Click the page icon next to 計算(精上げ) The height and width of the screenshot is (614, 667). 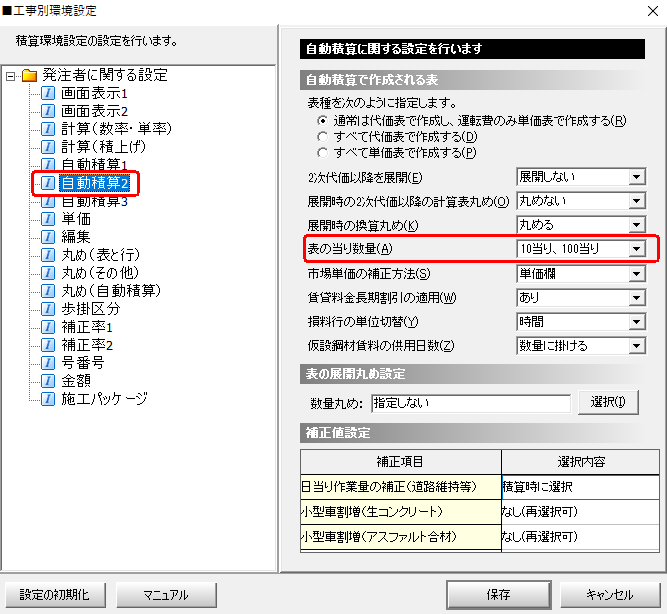(x=48, y=147)
